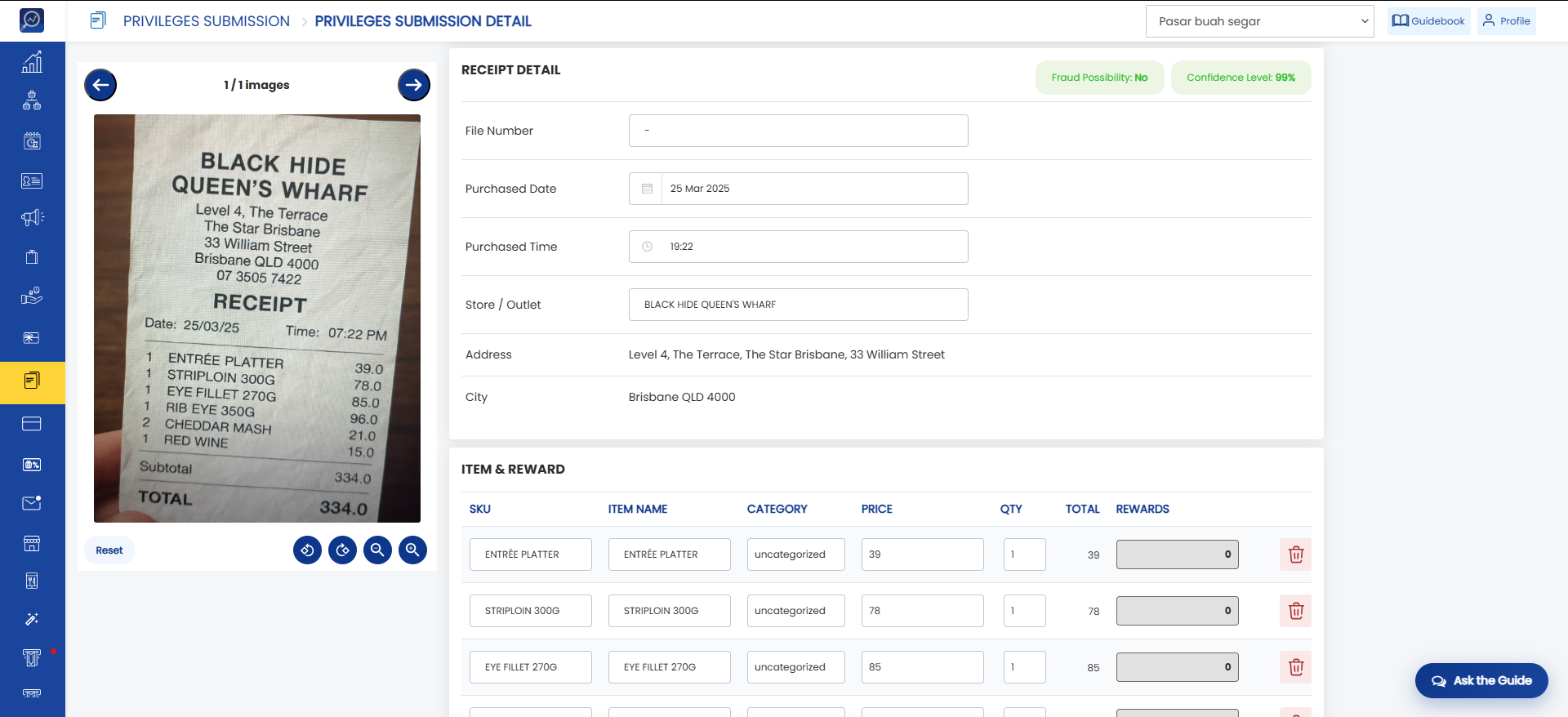Go to the previous receipt image
This screenshot has height=717, width=1568.
click(100, 85)
